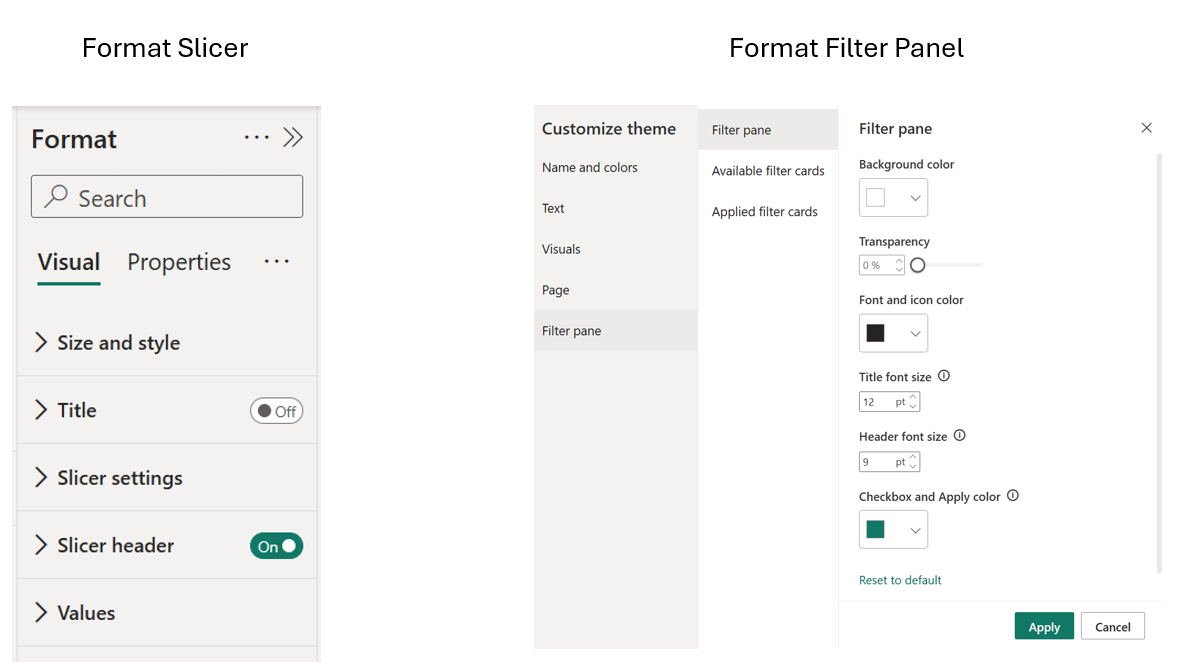Close the Filter pane customization dialog

[1146, 128]
